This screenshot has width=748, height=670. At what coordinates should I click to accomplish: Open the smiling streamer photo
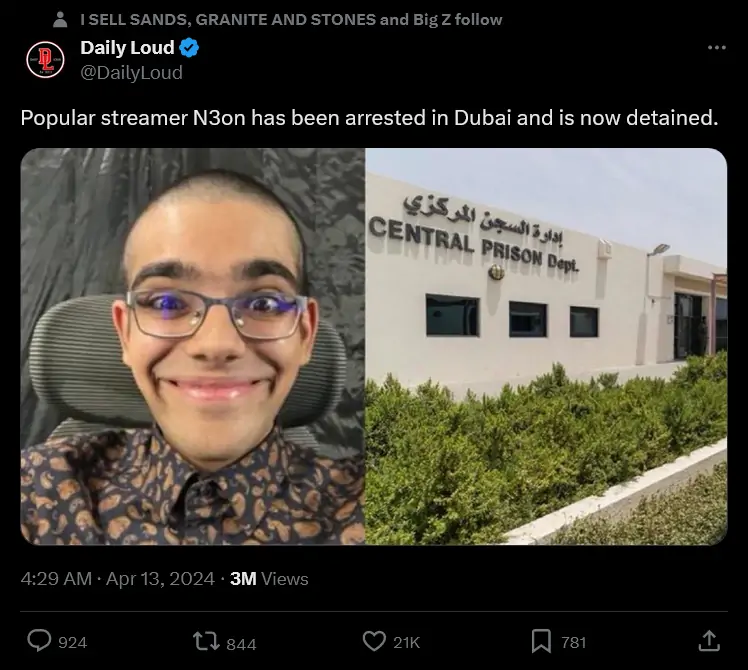pyautogui.click(x=193, y=346)
